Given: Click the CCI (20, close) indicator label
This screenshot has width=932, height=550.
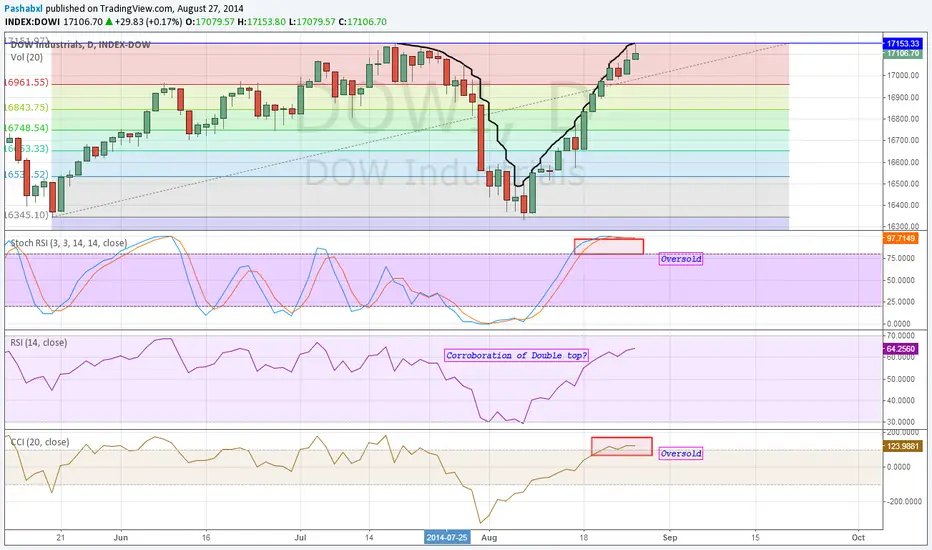Looking at the screenshot, I should click(40, 442).
